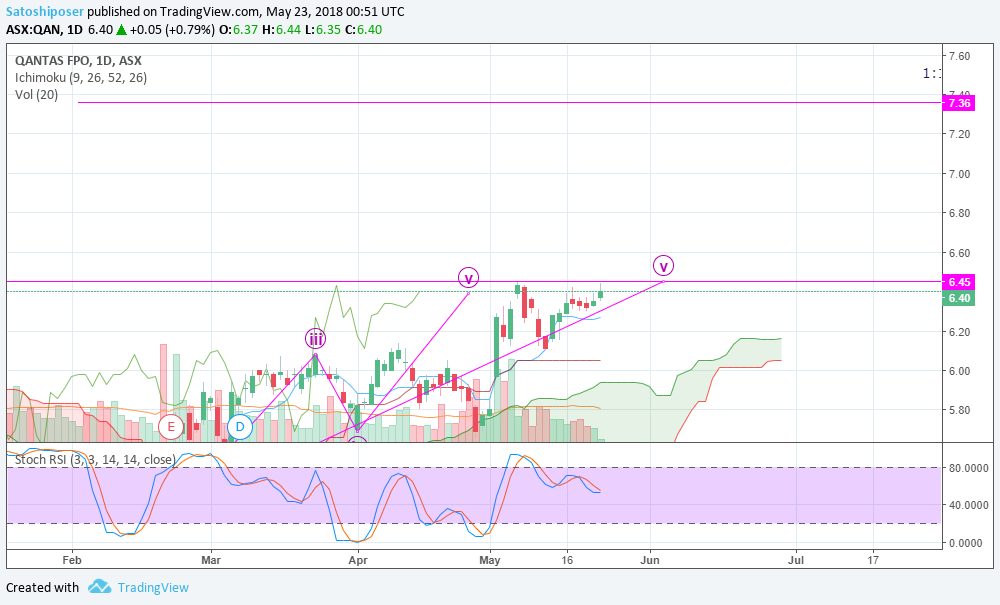Click the Jun date axis label

pyautogui.click(x=650, y=560)
